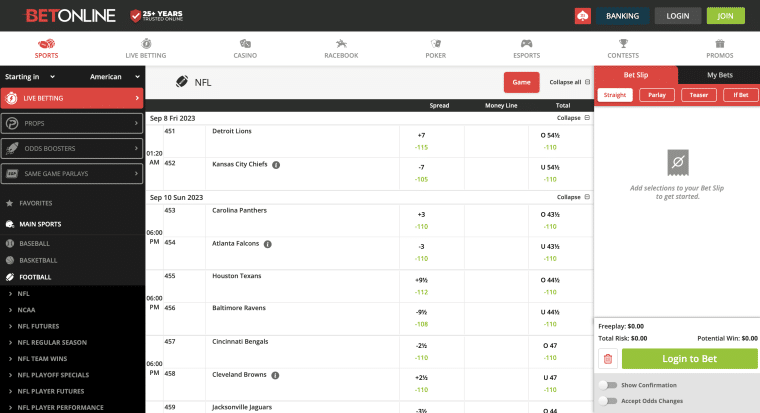The width and height of the screenshot is (760, 413).
Task: Click the info icon next to Cleveland Browns
Action: [x=275, y=375]
